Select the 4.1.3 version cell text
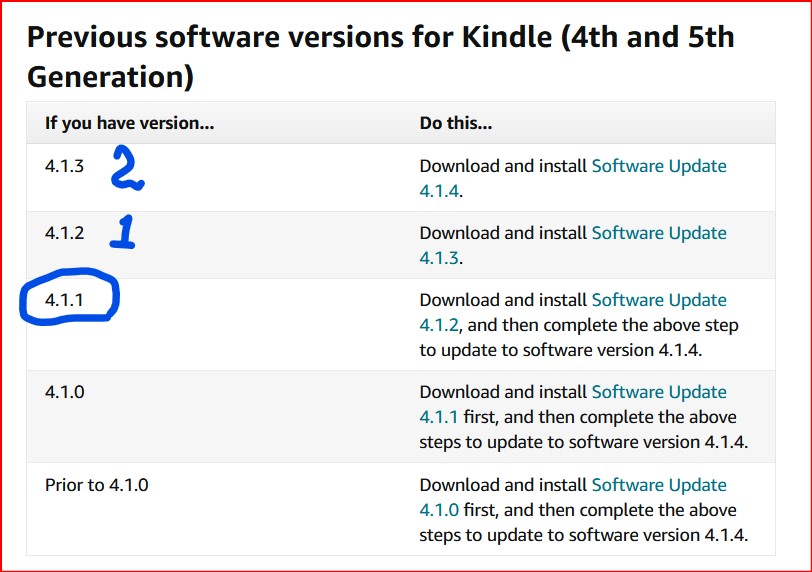Viewport: 812px width, 572px height. click(65, 166)
